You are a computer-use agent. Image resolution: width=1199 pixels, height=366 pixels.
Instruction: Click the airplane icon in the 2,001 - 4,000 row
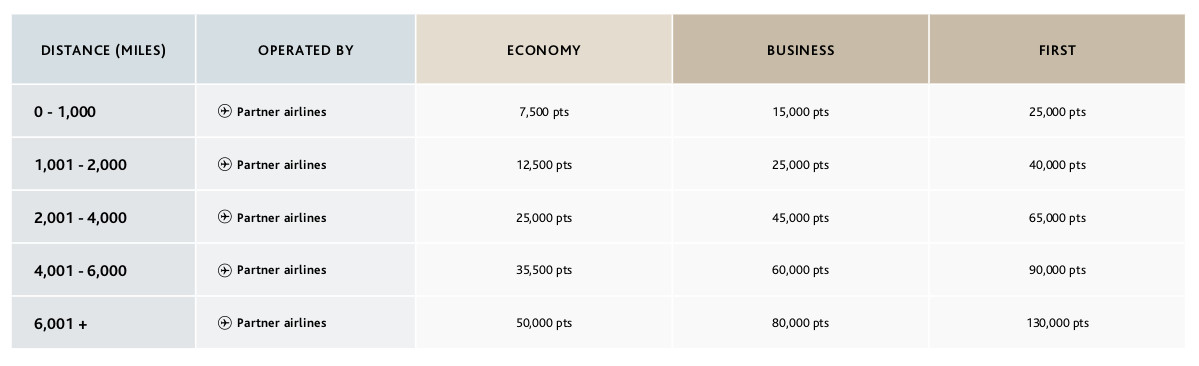pos(224,217)
